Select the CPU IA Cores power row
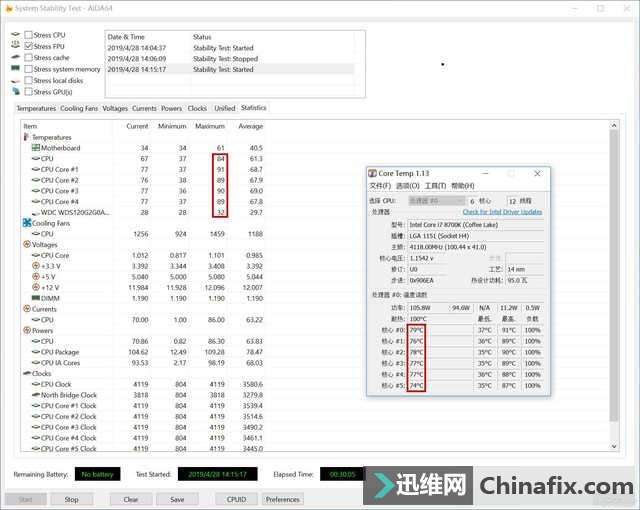The width and height of the screenshot is (640, 510). coord(144,363)
